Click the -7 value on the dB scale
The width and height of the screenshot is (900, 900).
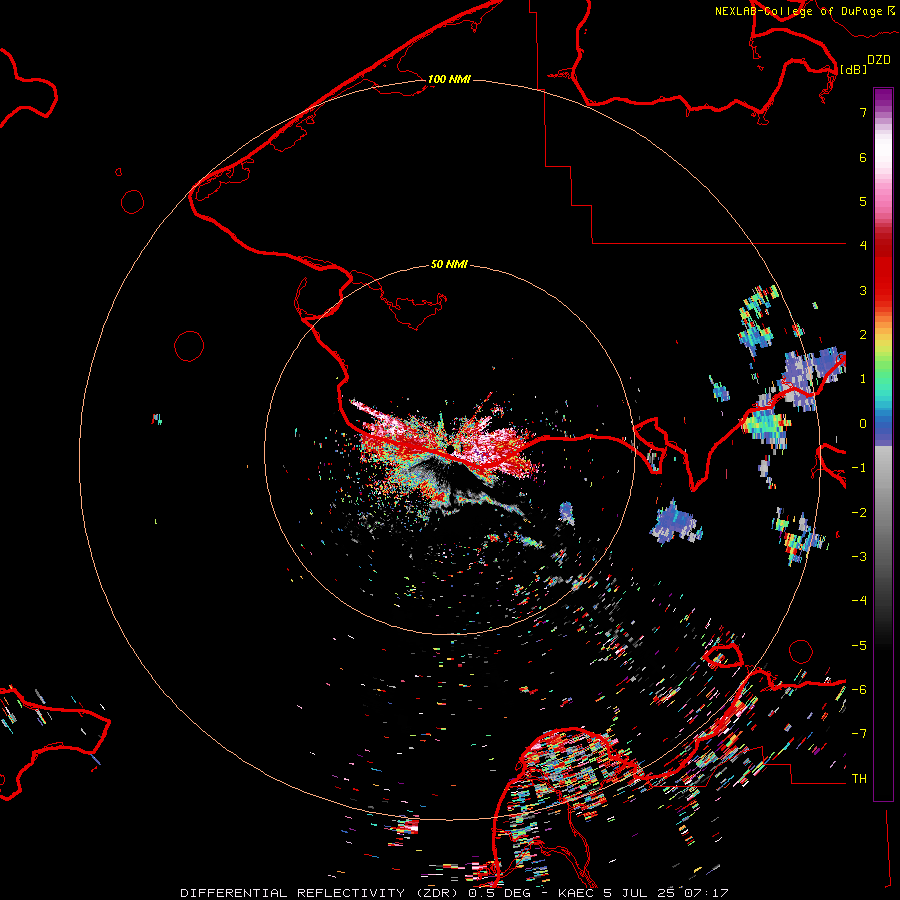tap(859, 734)
